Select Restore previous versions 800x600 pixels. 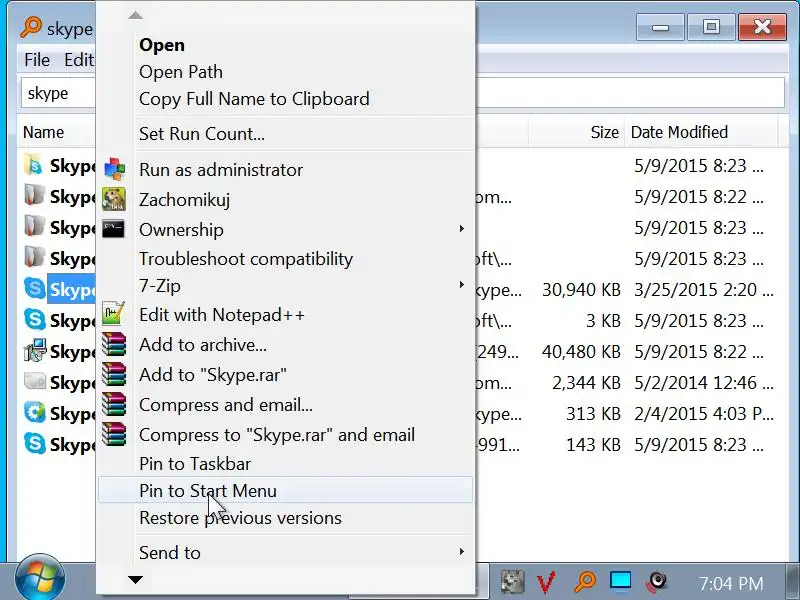(x=240, y=518)
